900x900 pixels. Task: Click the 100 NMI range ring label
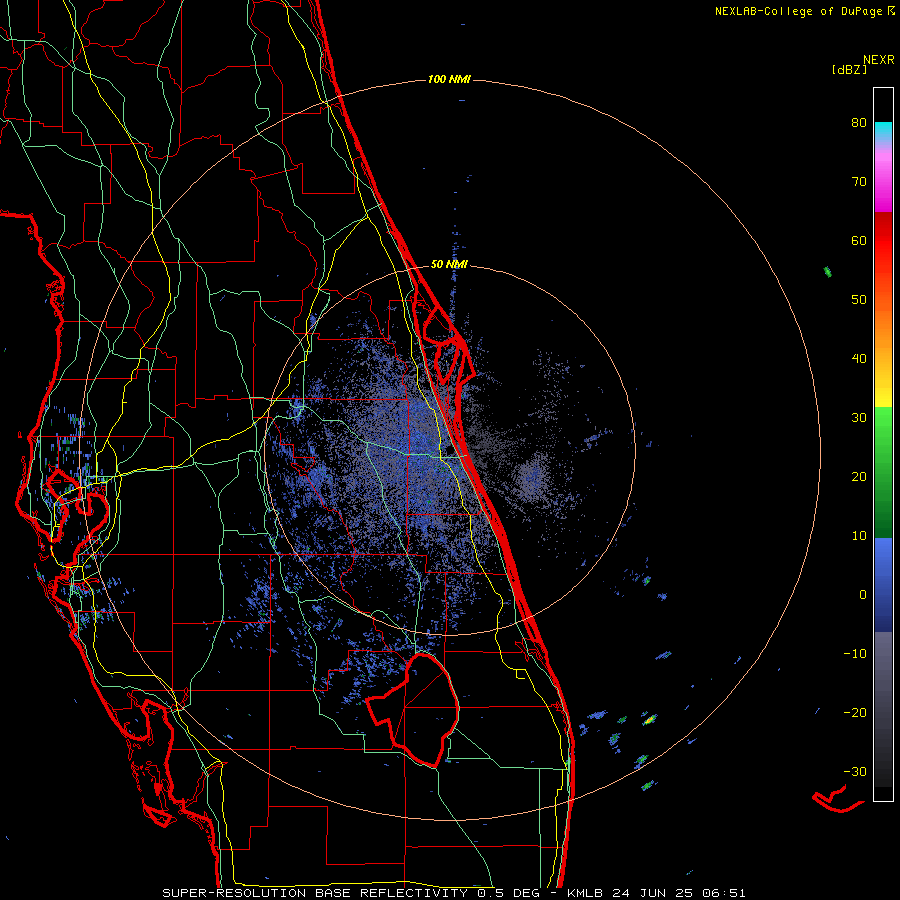point(449,79)
